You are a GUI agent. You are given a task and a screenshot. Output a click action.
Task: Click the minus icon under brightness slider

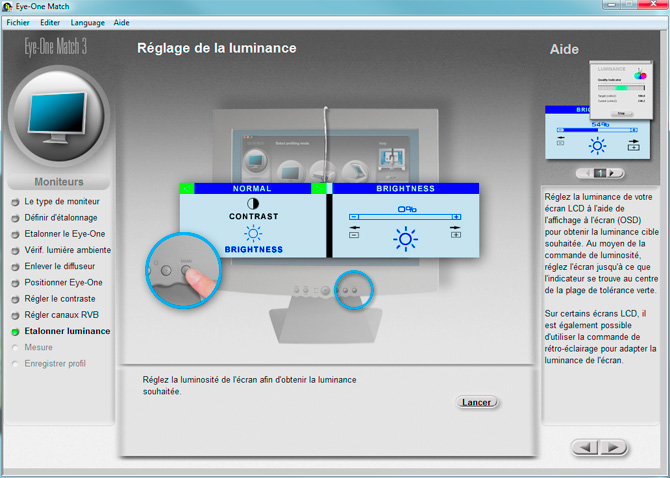tap(354, 235)
